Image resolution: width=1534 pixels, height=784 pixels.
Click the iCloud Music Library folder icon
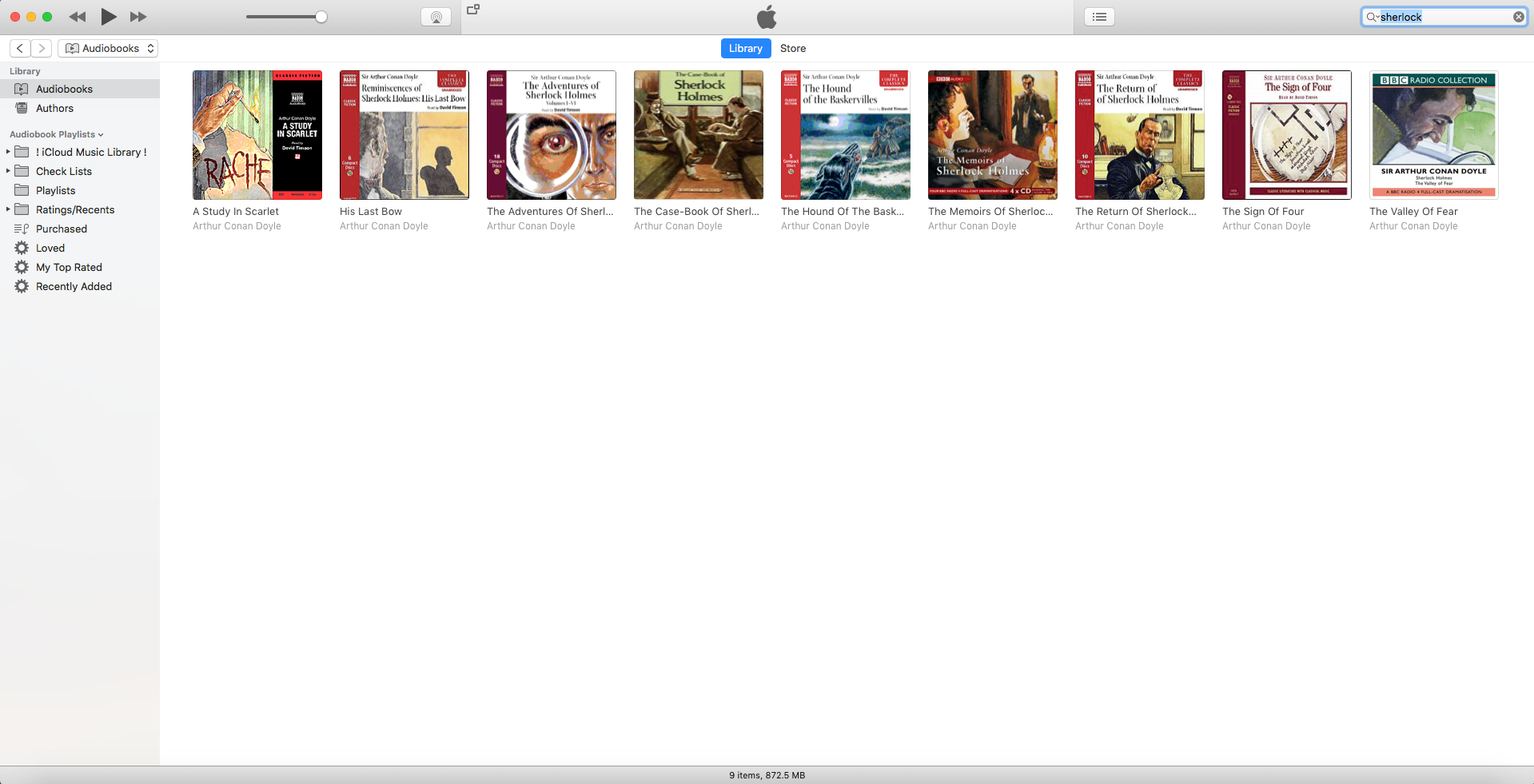tap(22, 152)
